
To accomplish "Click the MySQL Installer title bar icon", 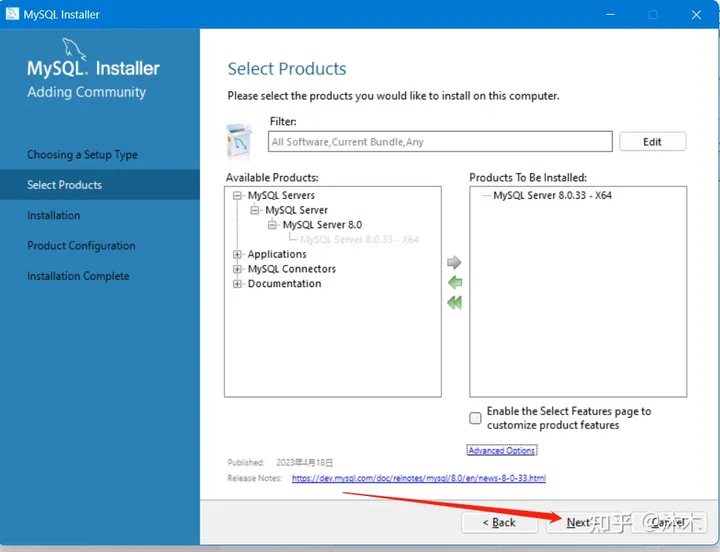I will coord(12,14).
